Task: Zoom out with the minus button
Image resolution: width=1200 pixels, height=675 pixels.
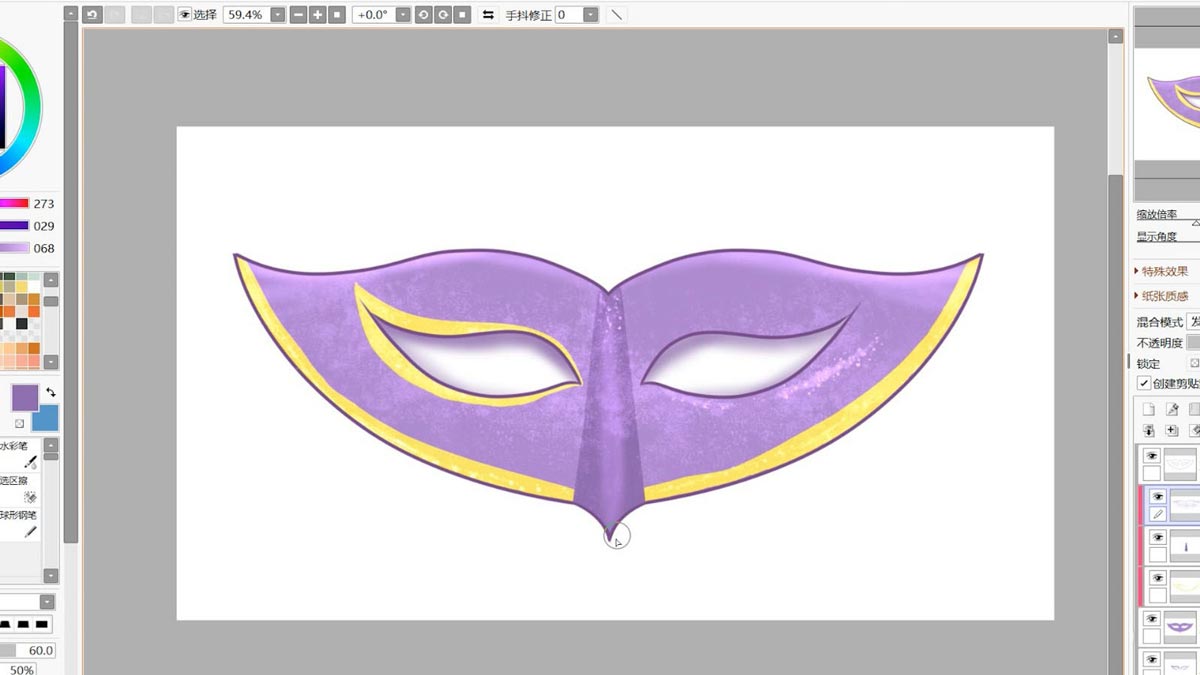Action: tap(298, 15)
